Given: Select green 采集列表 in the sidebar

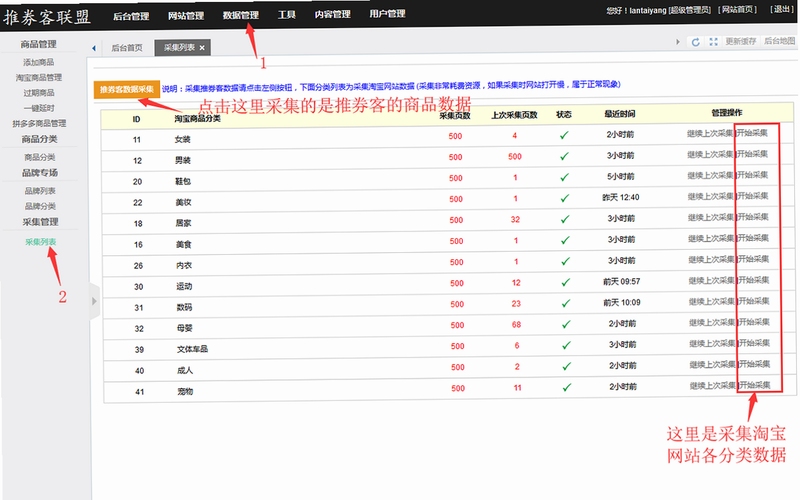Looking at the screenshot, I should click(x=41, y=242).
